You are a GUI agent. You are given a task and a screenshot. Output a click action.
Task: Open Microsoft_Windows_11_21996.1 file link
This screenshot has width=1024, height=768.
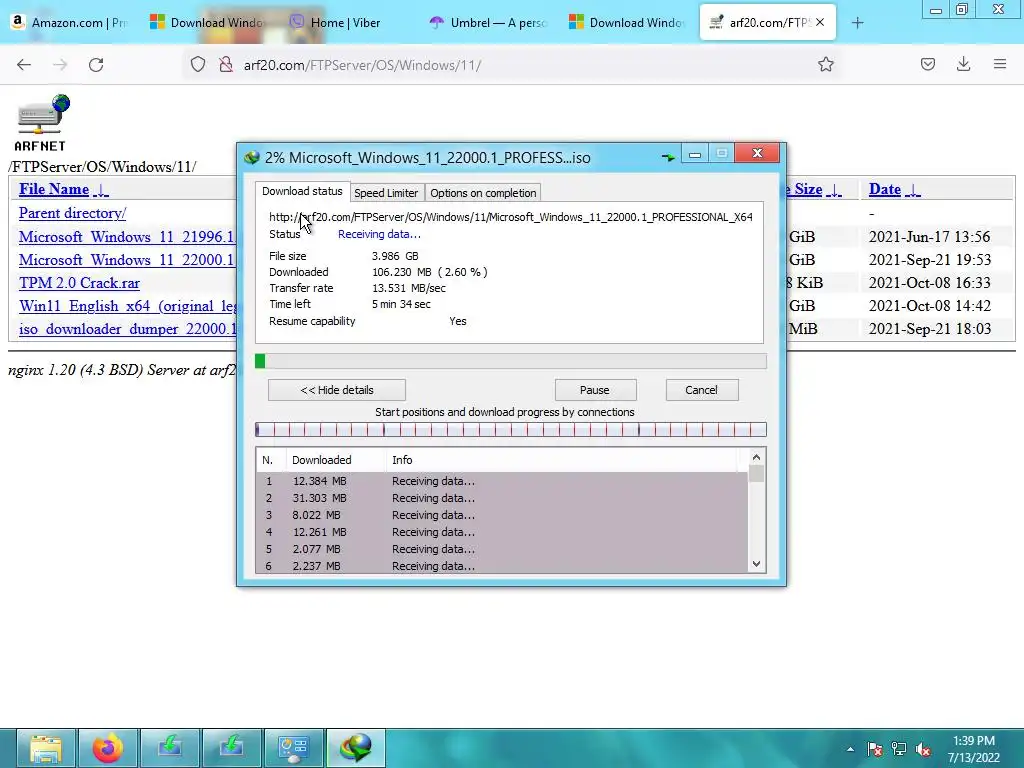coord(127,236)
